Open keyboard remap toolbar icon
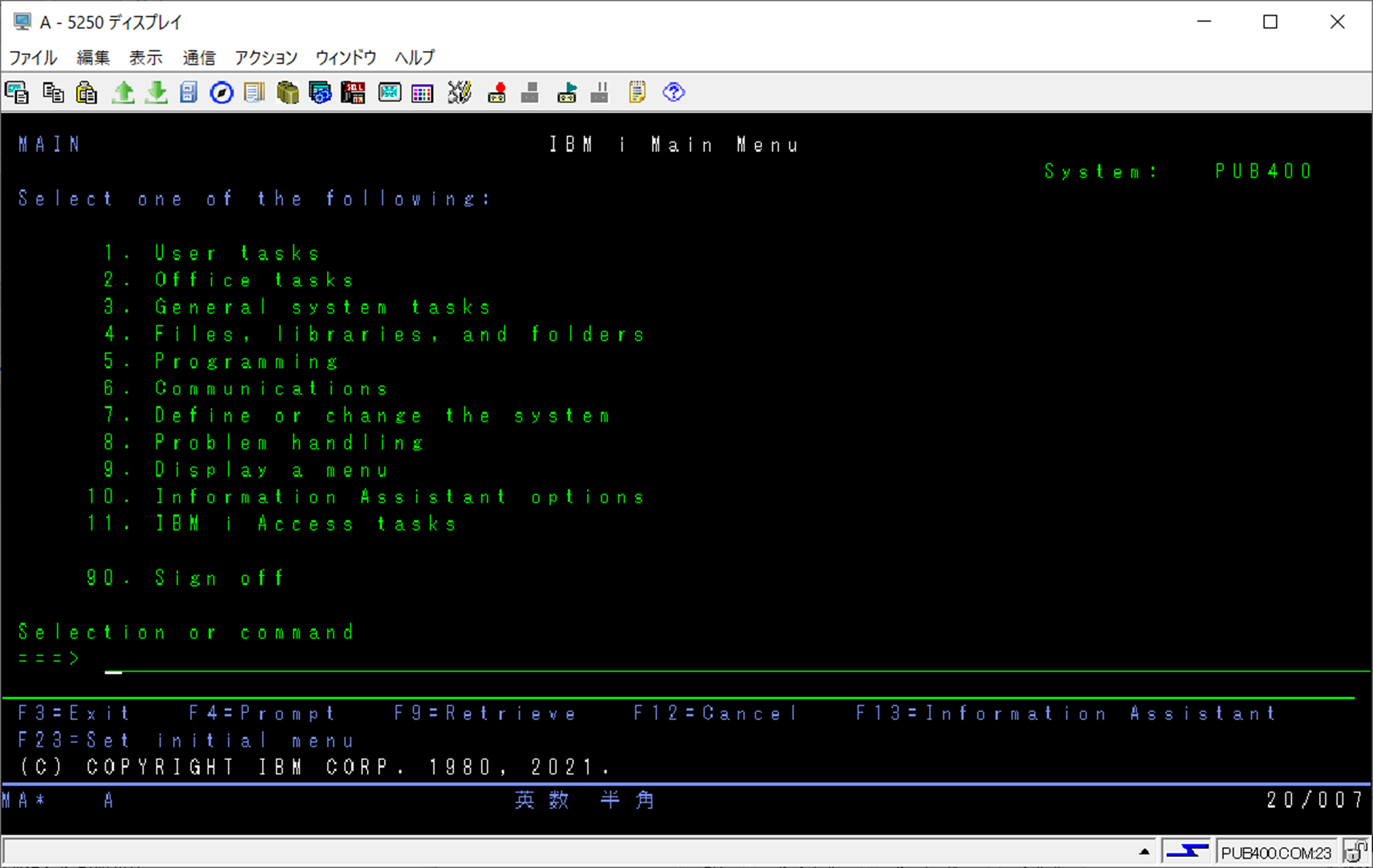This screenshot has width=1373, height=868. [460, 93]
